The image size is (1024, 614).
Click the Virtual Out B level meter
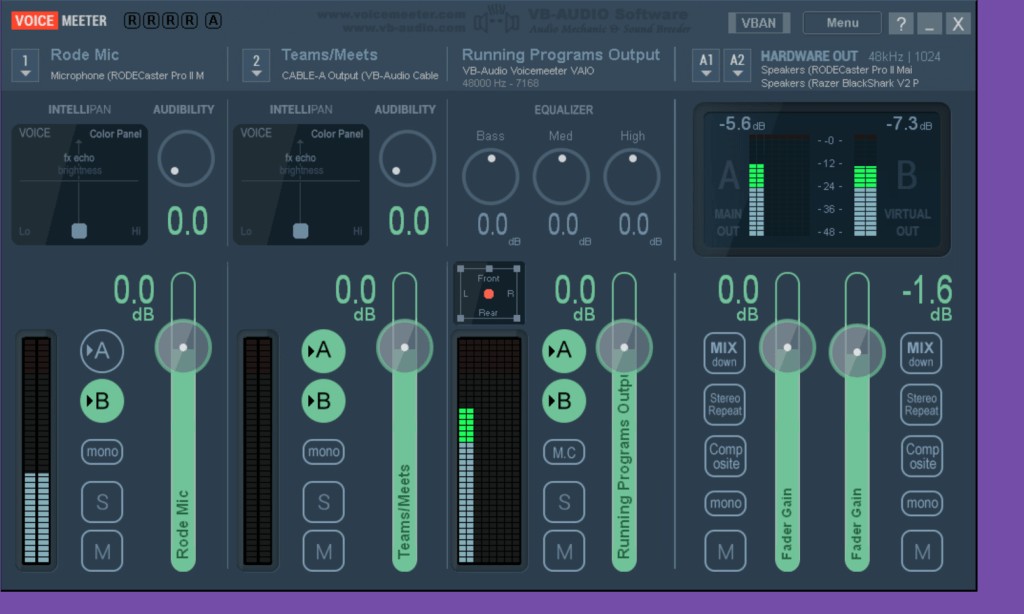[865, 186]
